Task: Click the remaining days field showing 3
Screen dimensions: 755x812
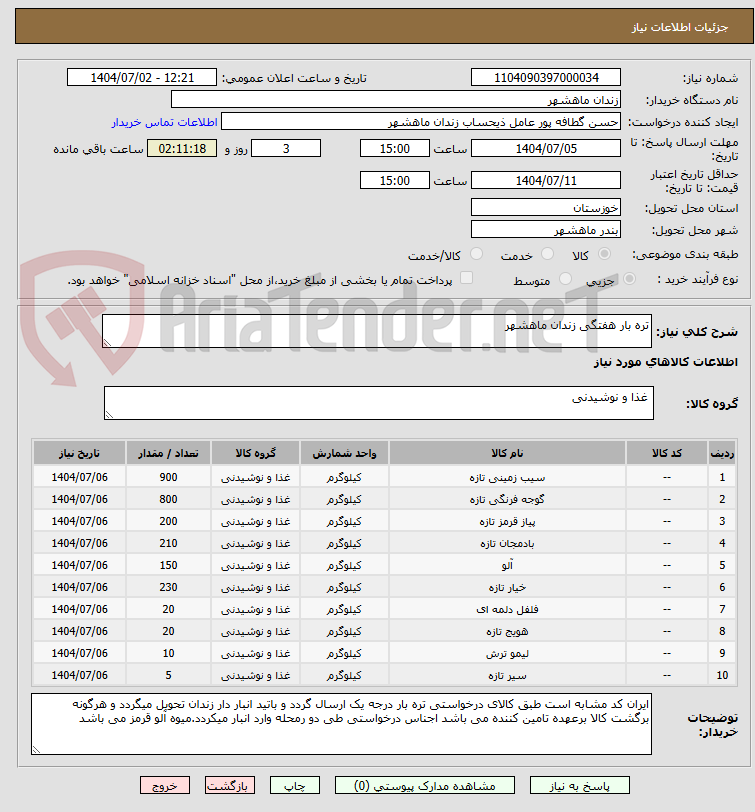Action: 286,149
